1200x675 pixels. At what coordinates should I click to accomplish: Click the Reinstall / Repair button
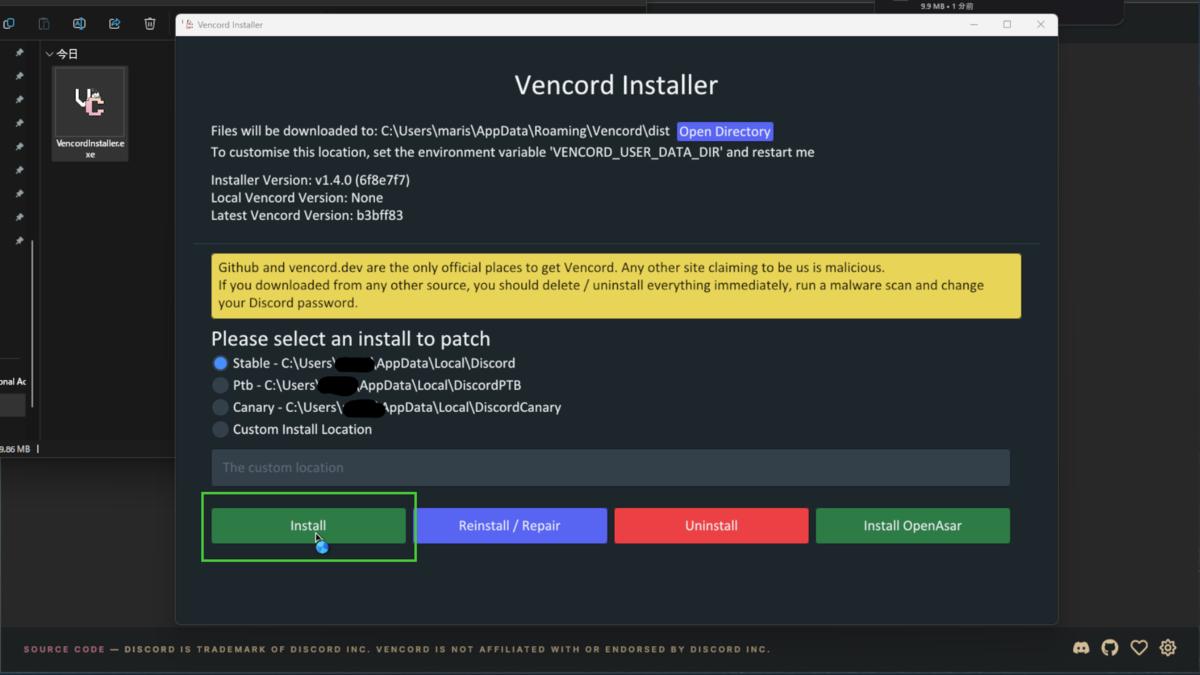(x=510, y=525)
